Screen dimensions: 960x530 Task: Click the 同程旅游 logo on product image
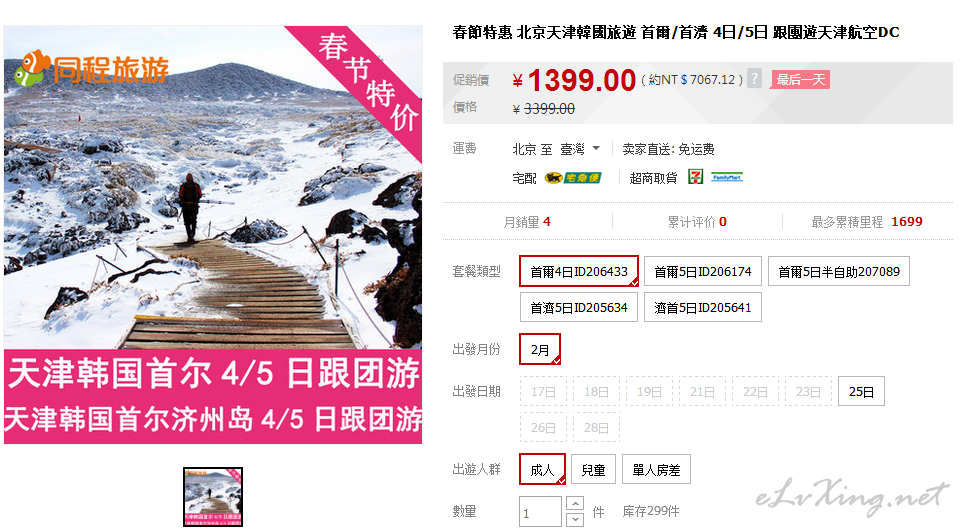coord(92,68)
